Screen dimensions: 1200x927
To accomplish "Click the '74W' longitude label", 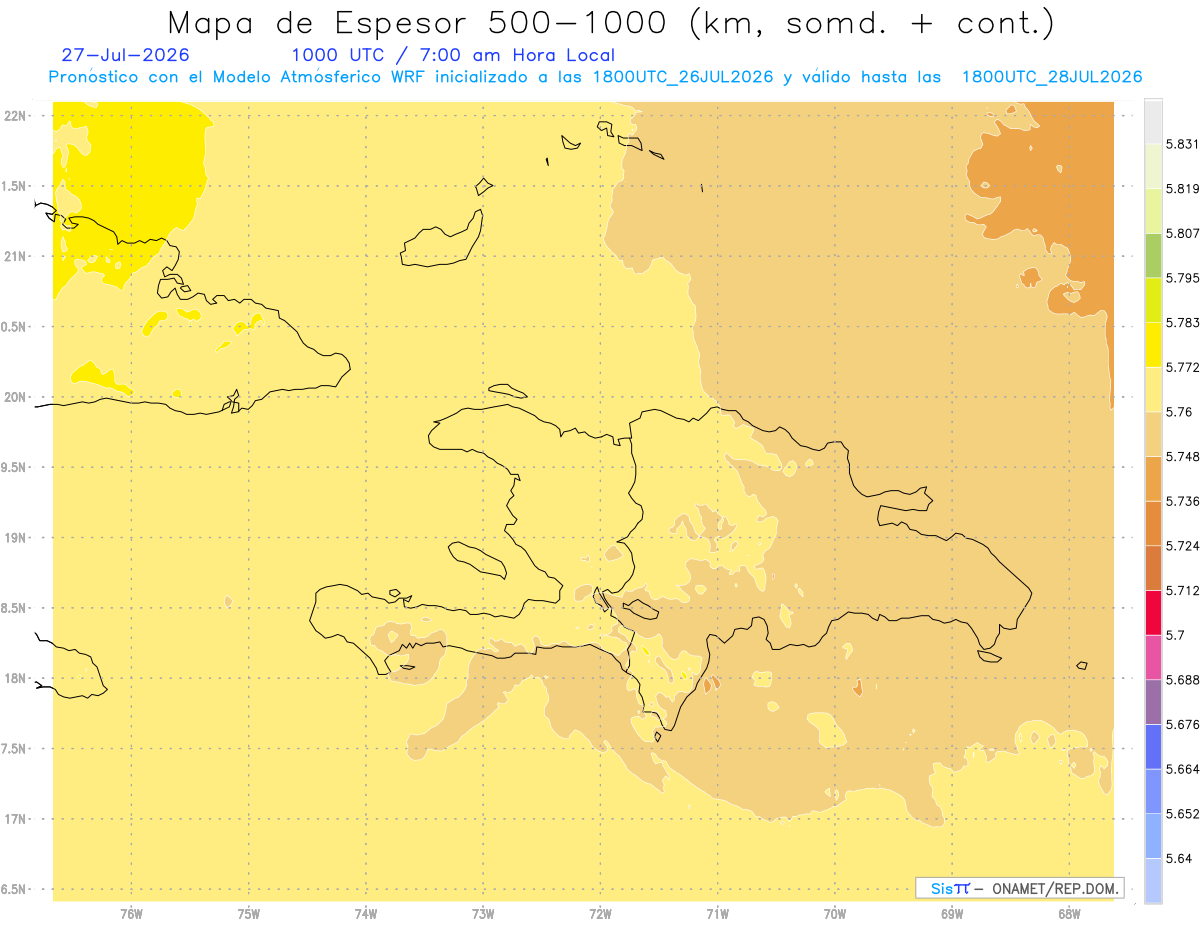I will click(366, 914).
